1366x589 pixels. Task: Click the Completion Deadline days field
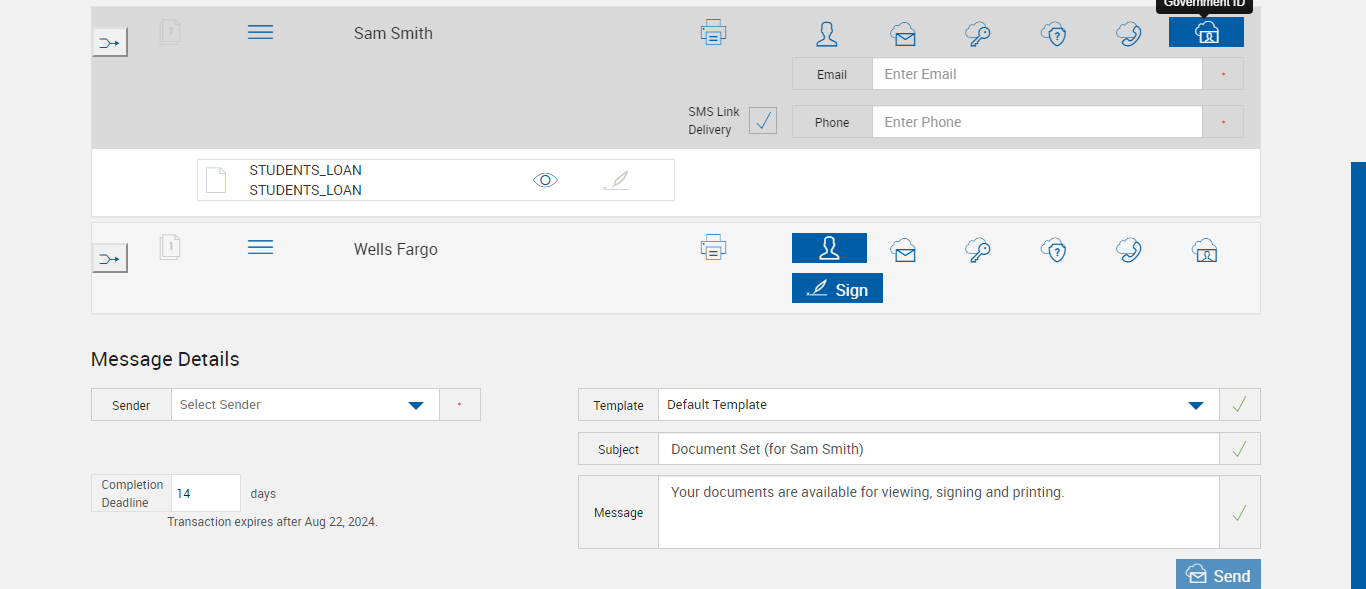coord(205,493)
